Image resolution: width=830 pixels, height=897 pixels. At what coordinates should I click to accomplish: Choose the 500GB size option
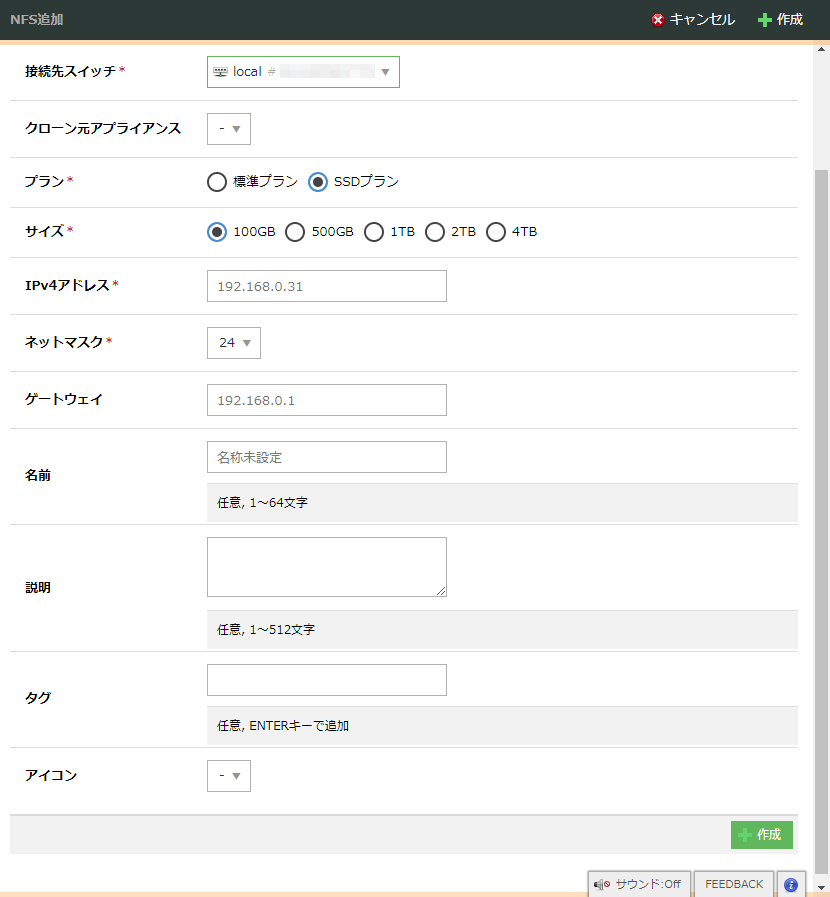pos(295,232)
